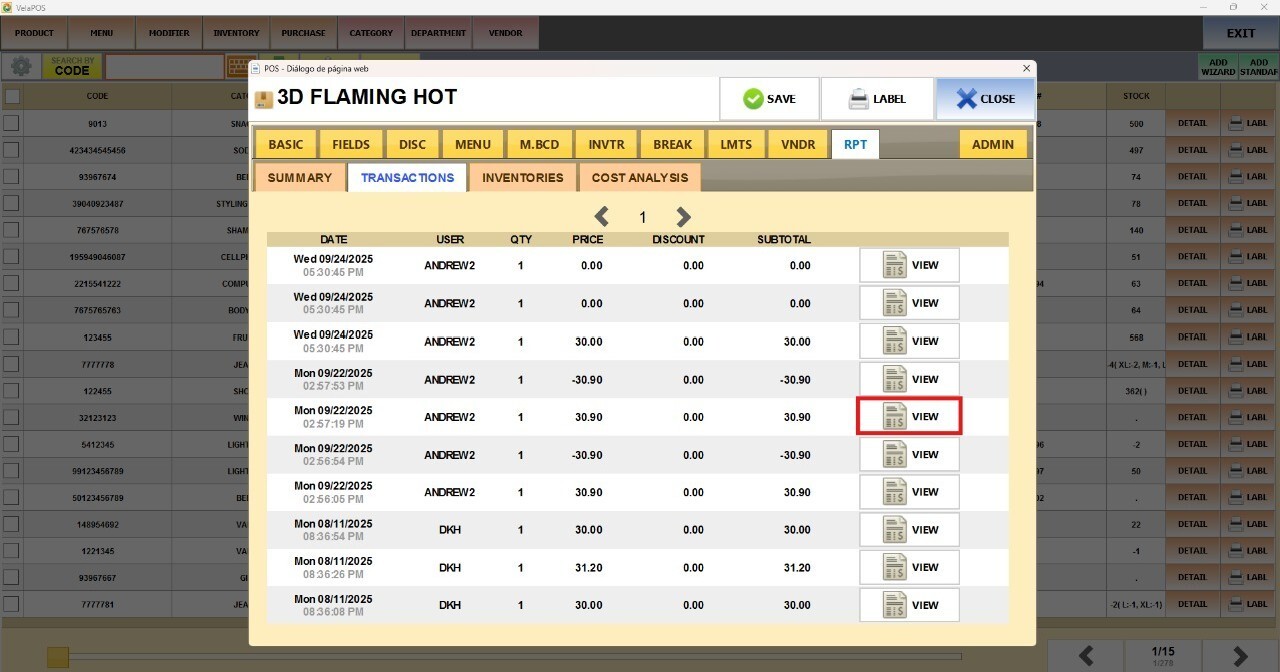Select the Summary report tab
The height and width of the screenshot is (672, 1280).
click(299, 178)
